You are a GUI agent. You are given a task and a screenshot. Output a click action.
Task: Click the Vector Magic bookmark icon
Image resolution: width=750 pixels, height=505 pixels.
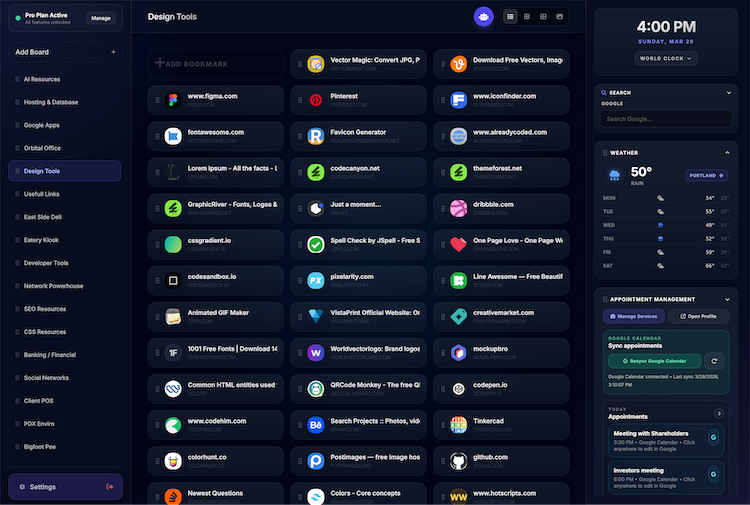point(316,64)
